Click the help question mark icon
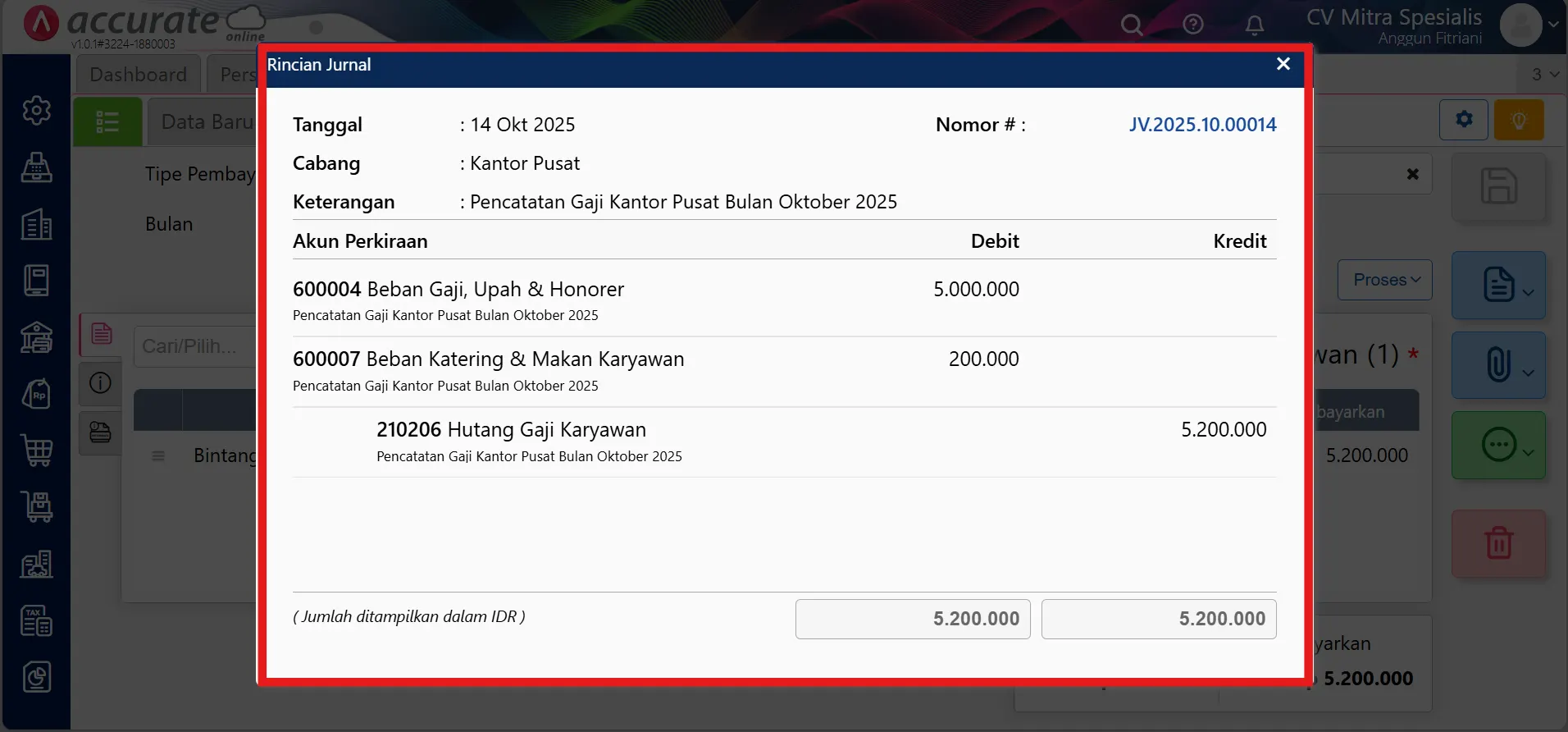 (x=1193, y=25)
